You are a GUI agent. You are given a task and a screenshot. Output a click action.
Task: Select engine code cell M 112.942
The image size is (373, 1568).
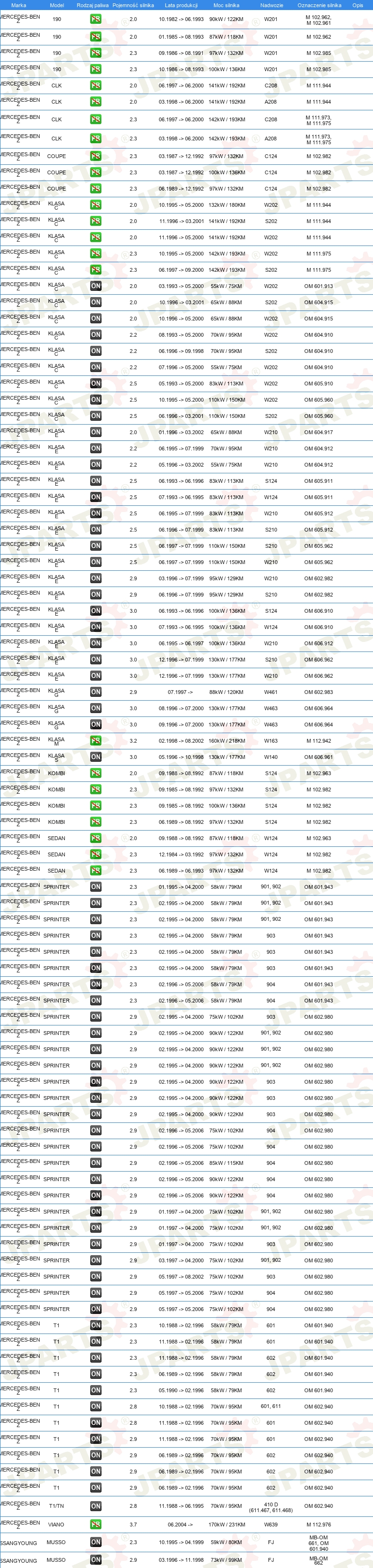click(319, 741)
